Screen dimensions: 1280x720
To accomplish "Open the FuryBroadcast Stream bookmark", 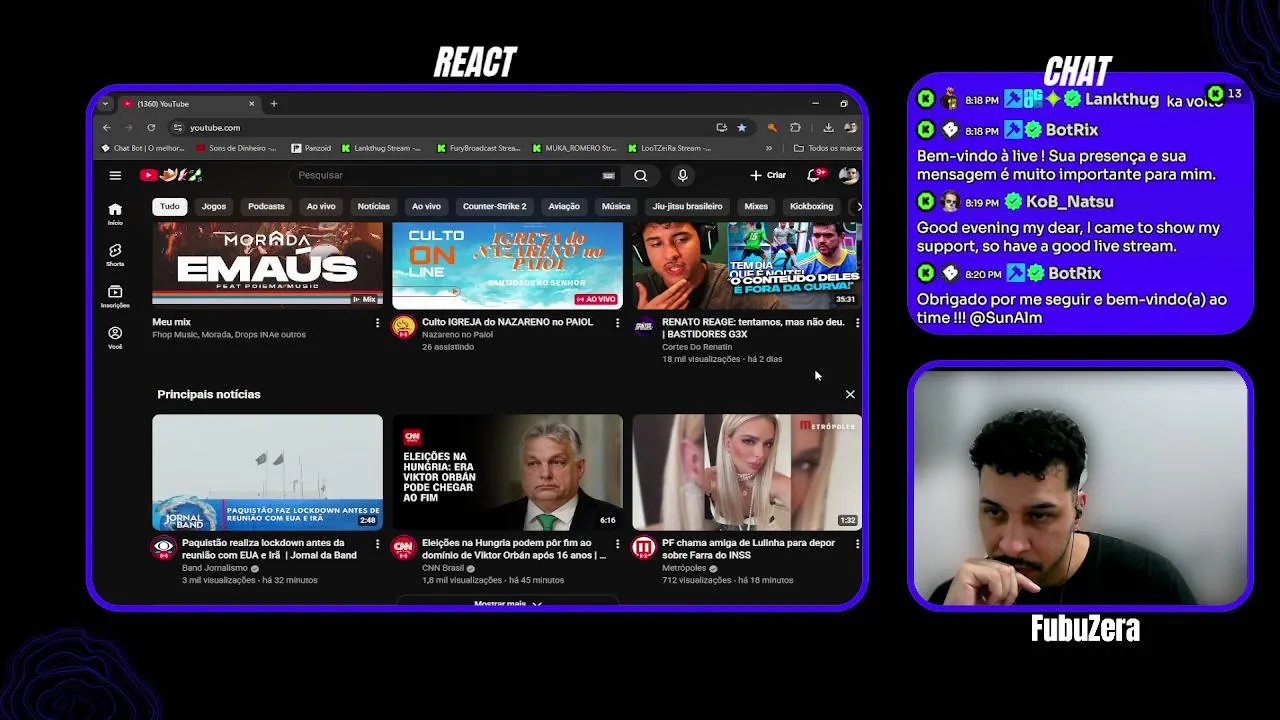I will (x=479, y=148).
